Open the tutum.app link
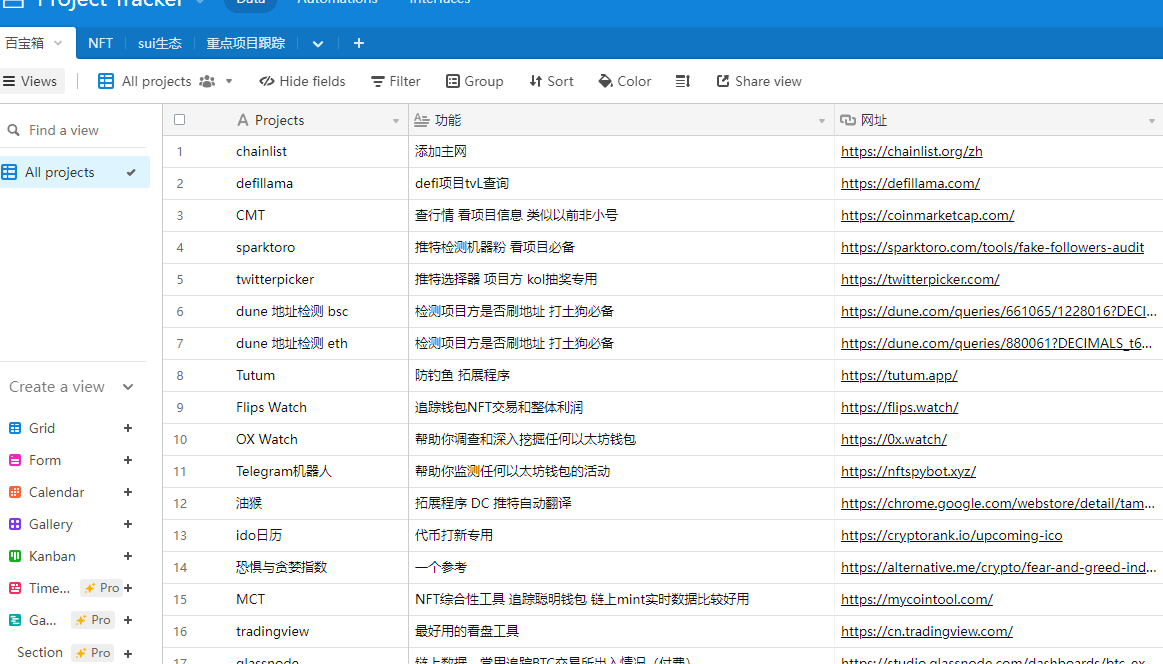 pos(899,375)
